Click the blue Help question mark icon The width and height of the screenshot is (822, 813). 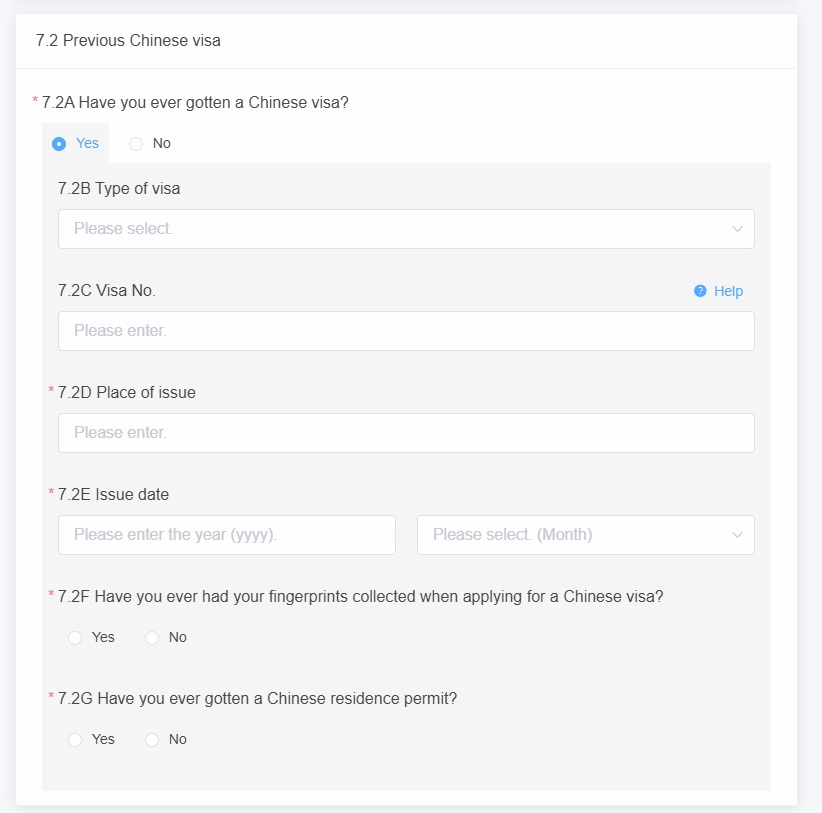(700, 291)
